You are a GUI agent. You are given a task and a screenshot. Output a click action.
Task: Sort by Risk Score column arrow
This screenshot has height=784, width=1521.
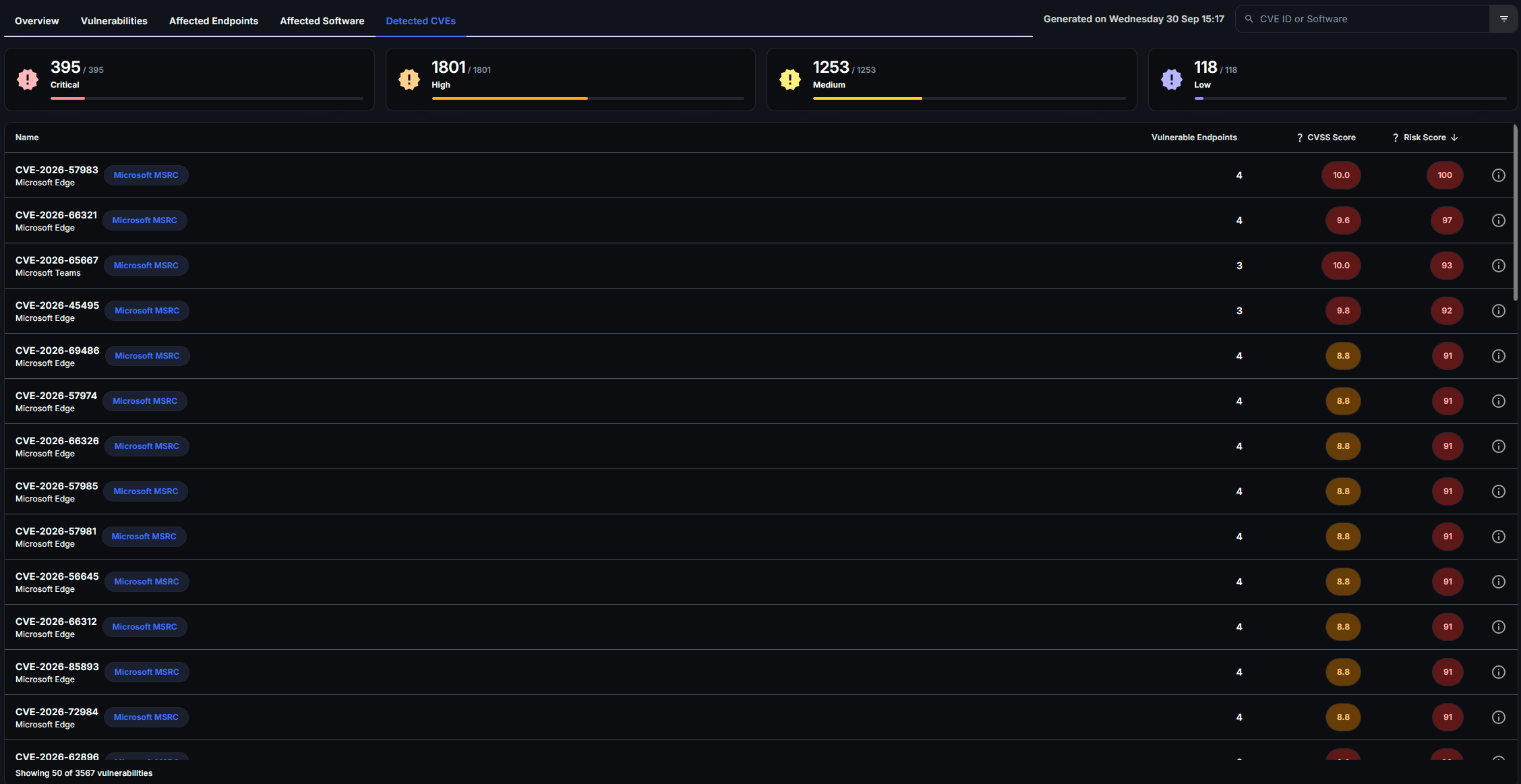pyautogui.click(x=1454, y=138)
